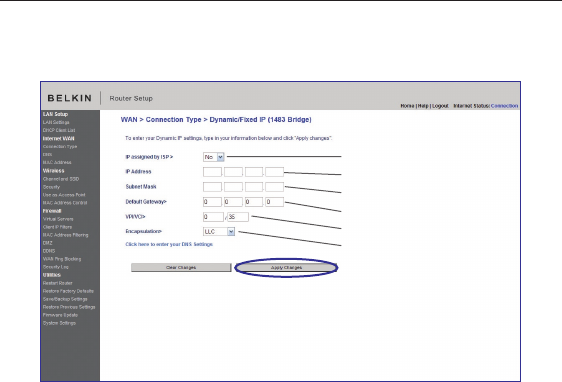The image size is (562, 382).
Task: Open the Help link in the header
Action: point(423,106)
